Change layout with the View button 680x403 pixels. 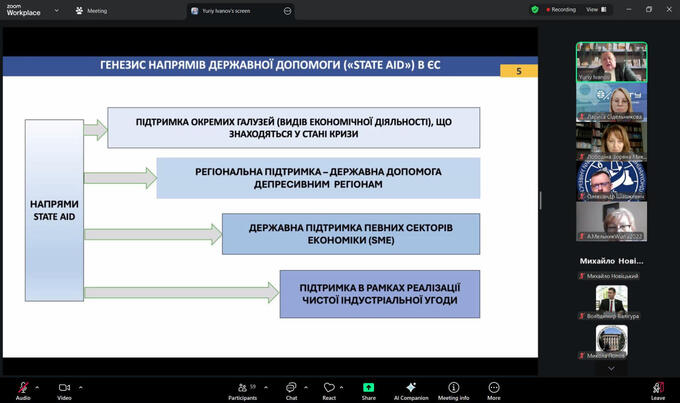tap(593, 9)
